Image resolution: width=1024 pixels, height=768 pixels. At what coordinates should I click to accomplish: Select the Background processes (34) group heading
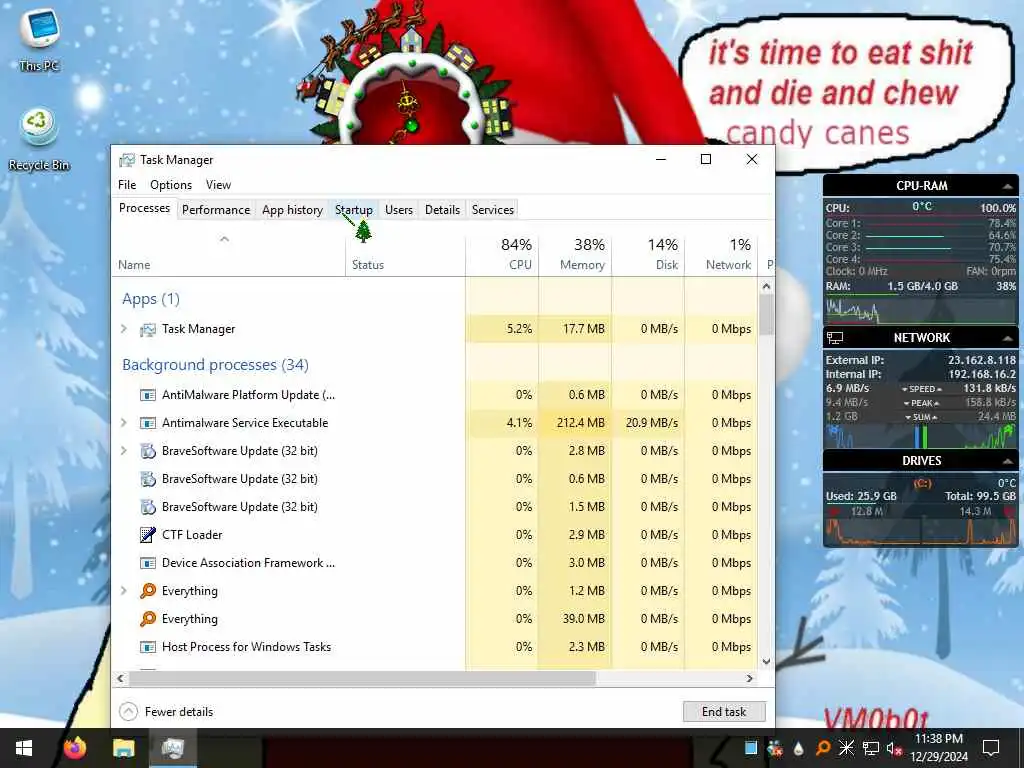(x=216, y=365)
